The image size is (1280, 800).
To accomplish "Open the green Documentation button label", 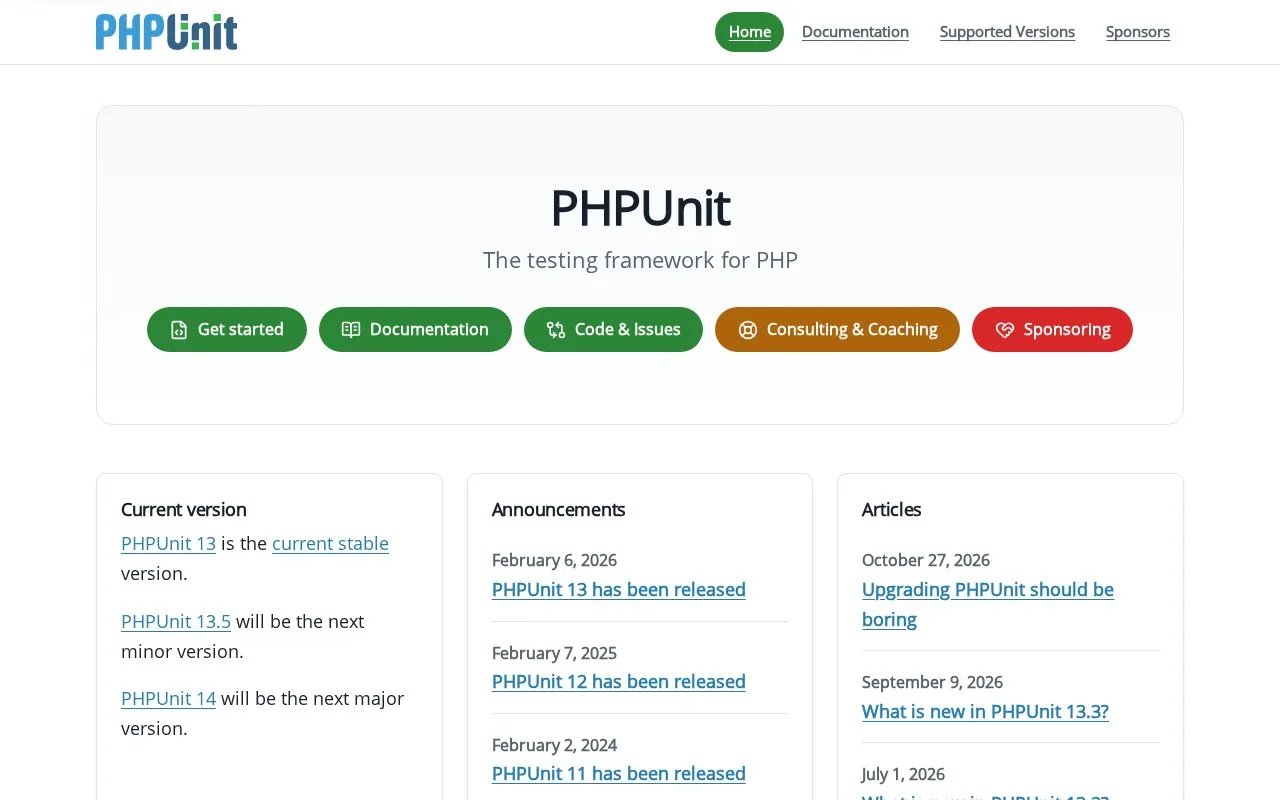I will [429, 329].
